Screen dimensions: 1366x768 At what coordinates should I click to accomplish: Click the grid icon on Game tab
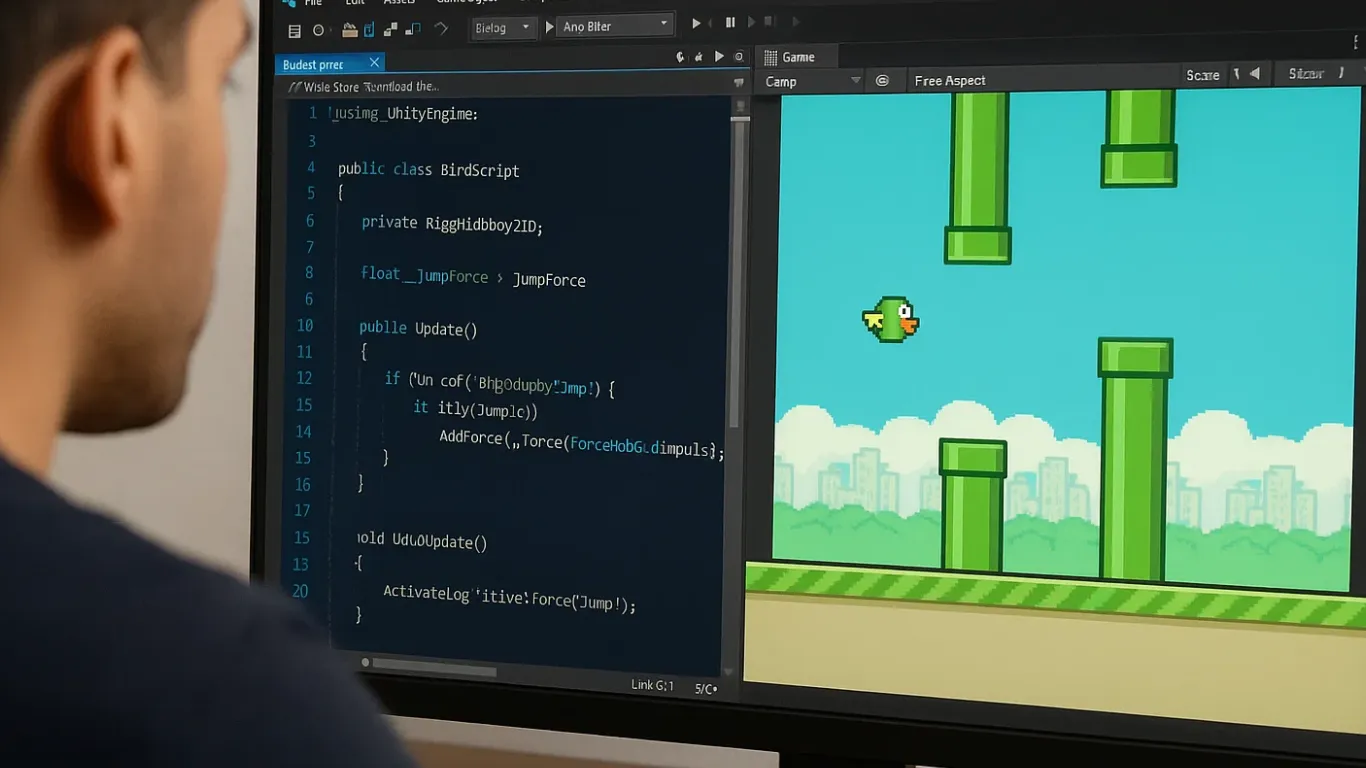point(770,58)
